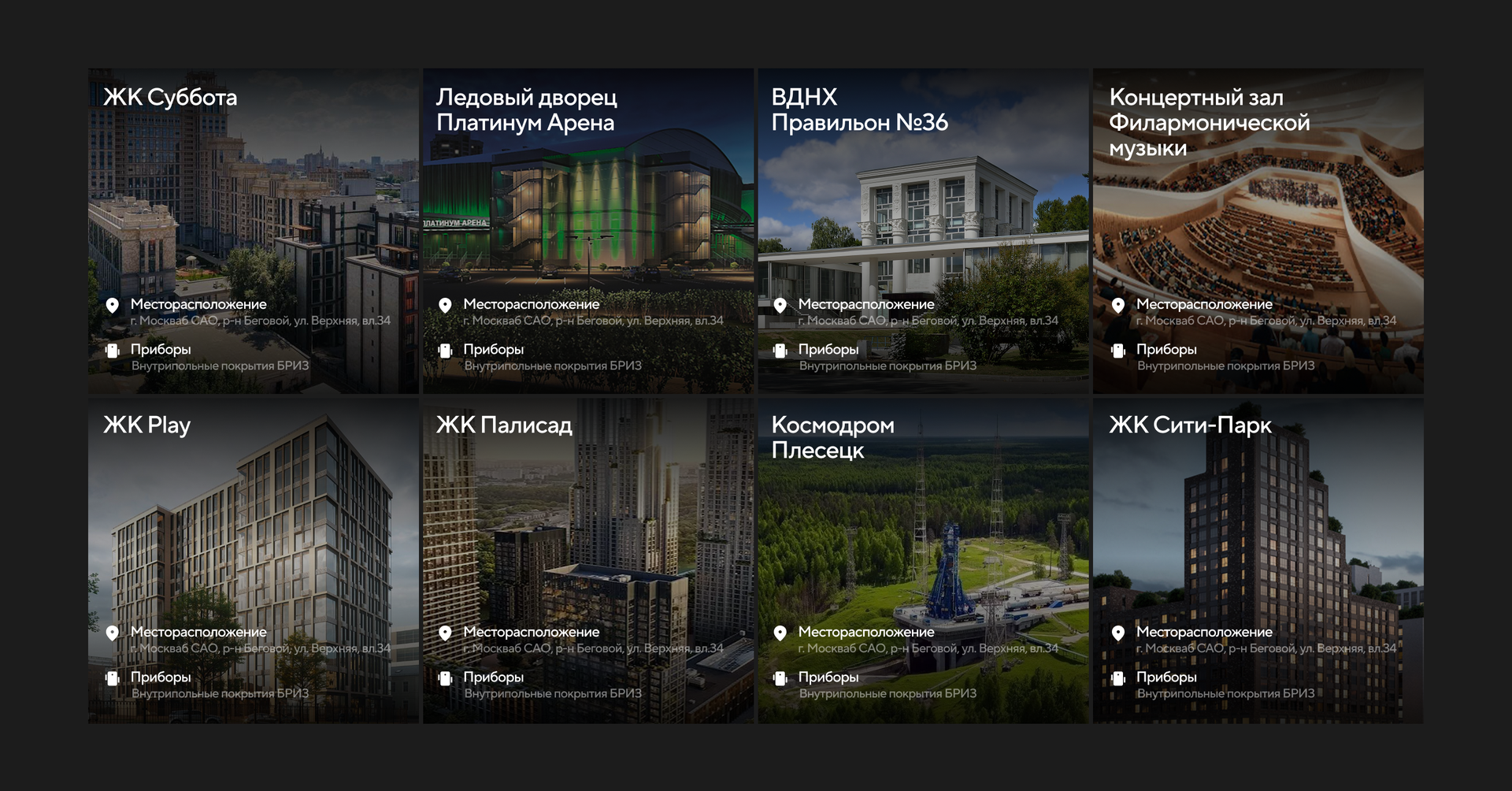The height and width of the screenshot is (791, 1512).
Task: Click Месторасположение label in Концертный зал card
Action: pyautogui.click(x=1204, y=304)
